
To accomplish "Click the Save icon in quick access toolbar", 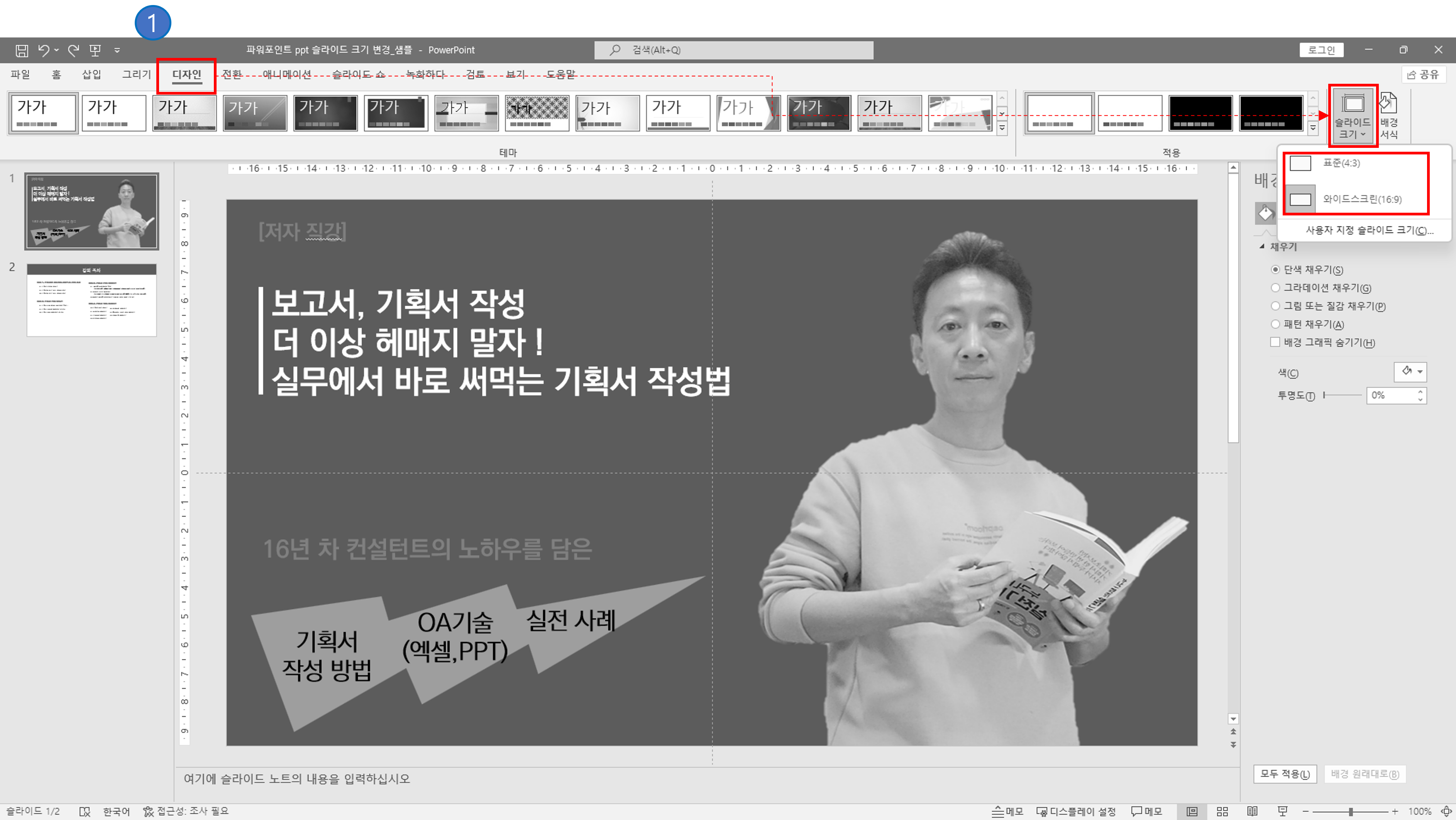I will pyautogui.click(x=22, y=50).
